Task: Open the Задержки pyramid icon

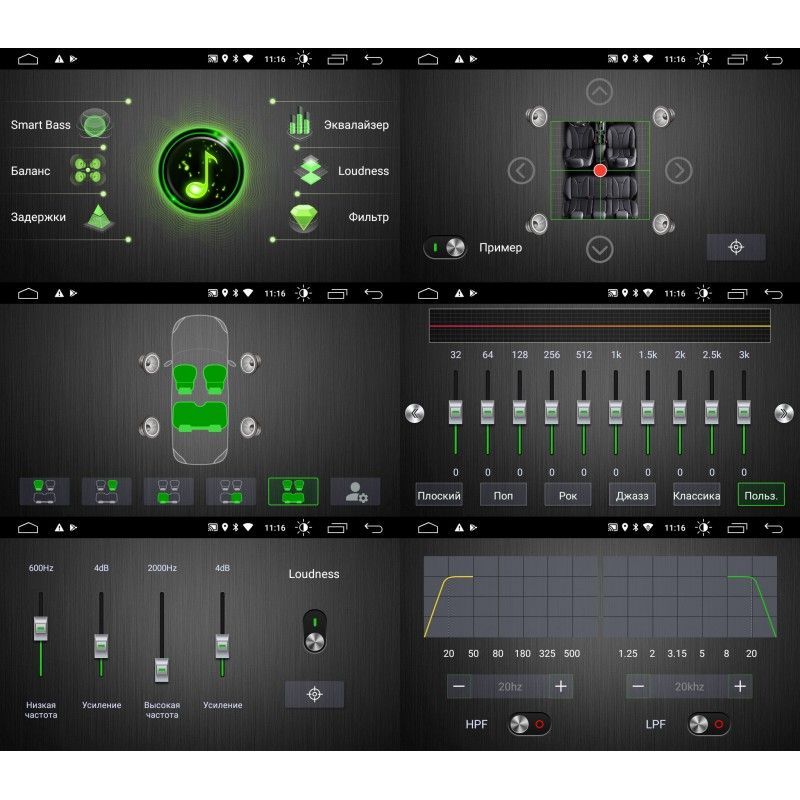Action: pyautogui.click(x=99, y=216)
